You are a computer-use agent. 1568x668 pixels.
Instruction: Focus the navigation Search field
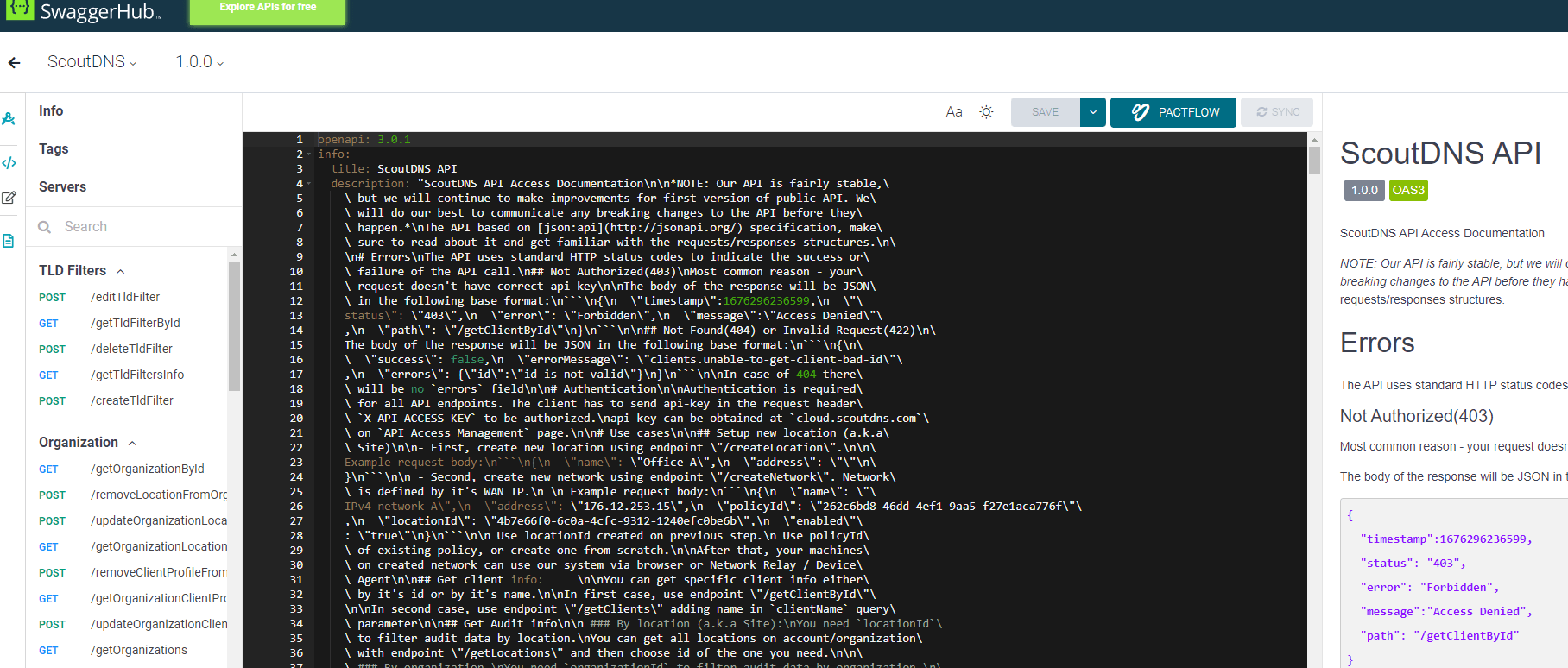pyautogui.click(x=134, y=227)
